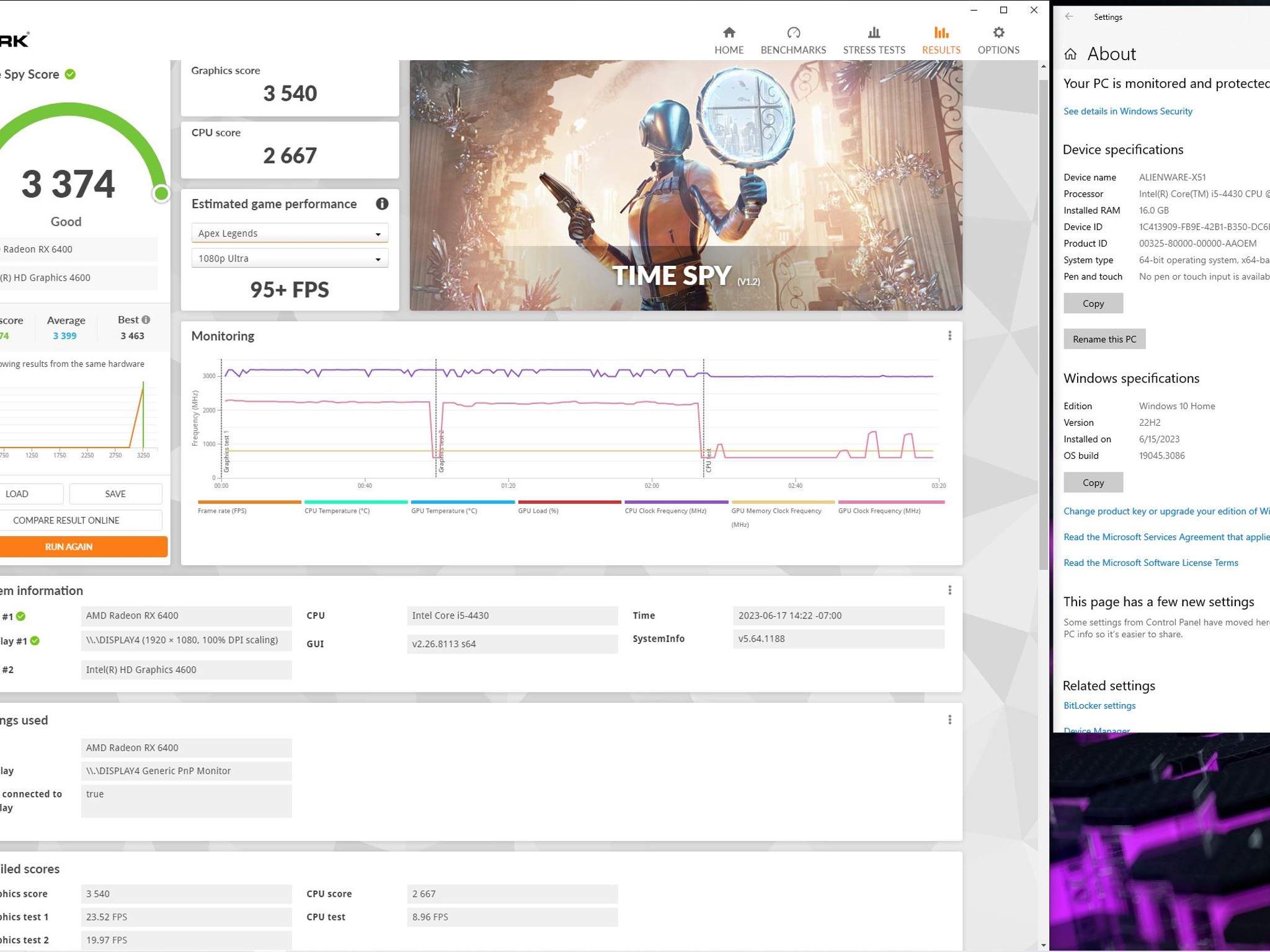The image size is (1270, 952).
Task: Open the Settings used three-dot menu
Action: [x=949, y=720]
